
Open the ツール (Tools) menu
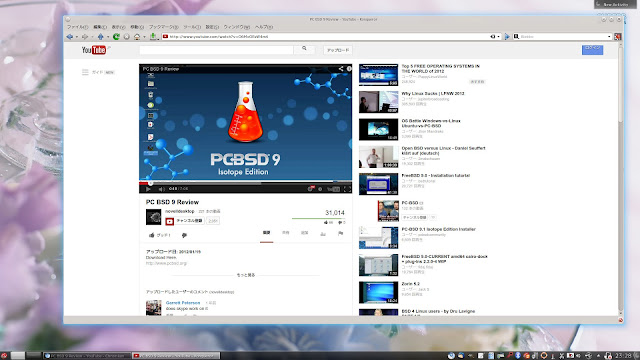pos(191,27)
